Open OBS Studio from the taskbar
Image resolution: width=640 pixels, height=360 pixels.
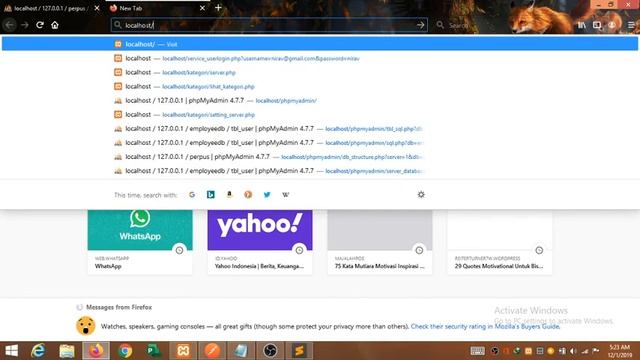[270, 351]
